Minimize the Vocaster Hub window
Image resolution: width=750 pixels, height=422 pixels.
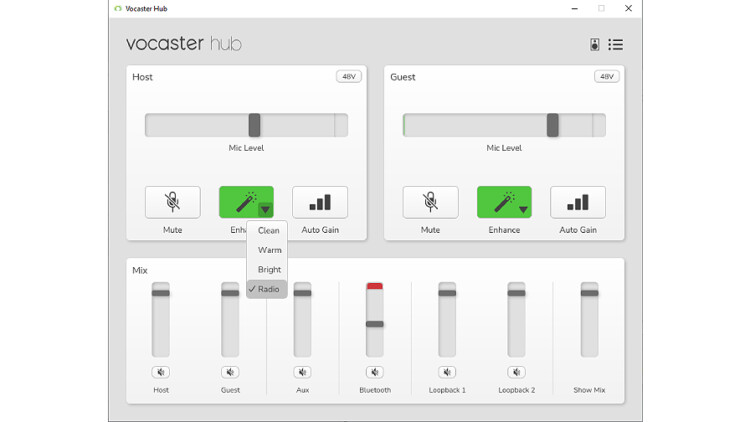574,9
